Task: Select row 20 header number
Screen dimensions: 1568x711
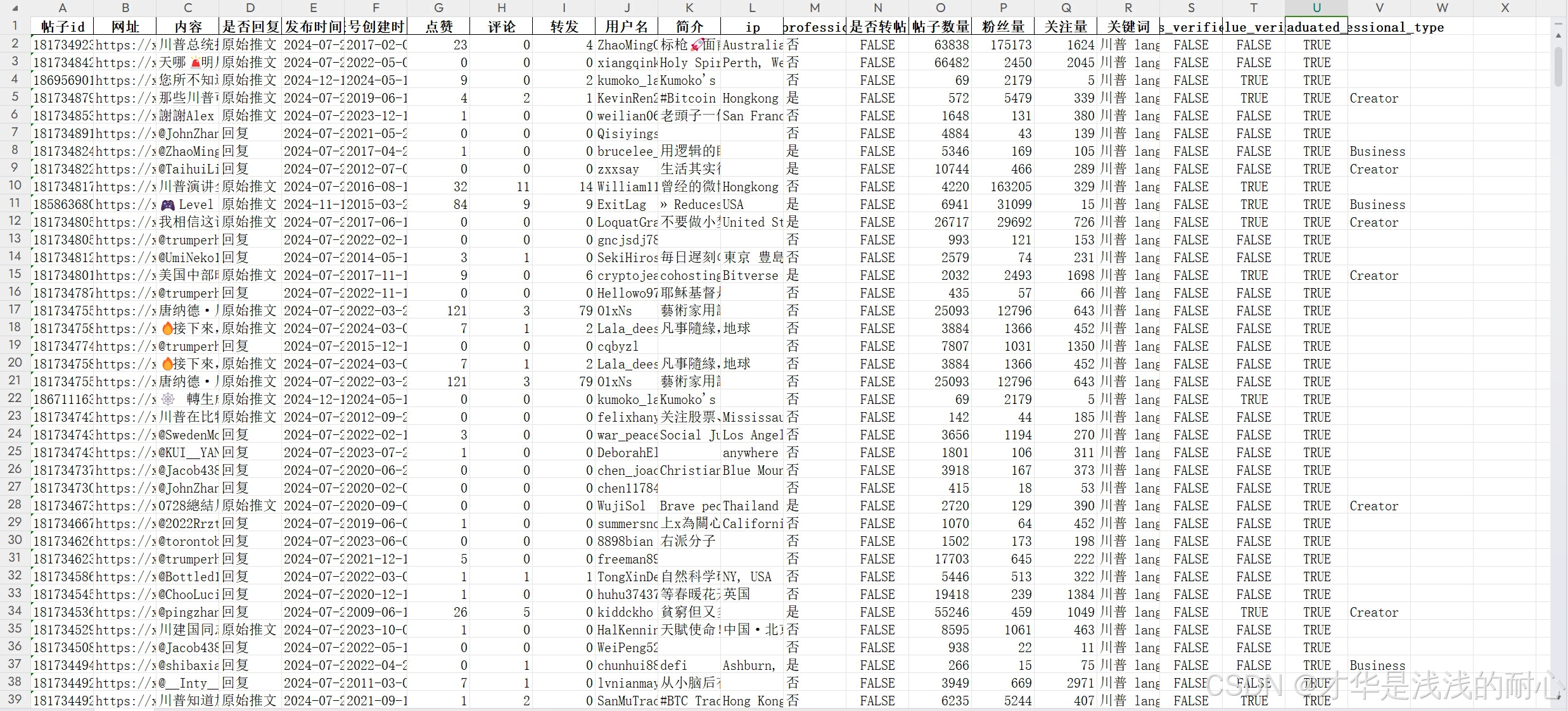Action: pyautogui.click(x=15, y=363)
